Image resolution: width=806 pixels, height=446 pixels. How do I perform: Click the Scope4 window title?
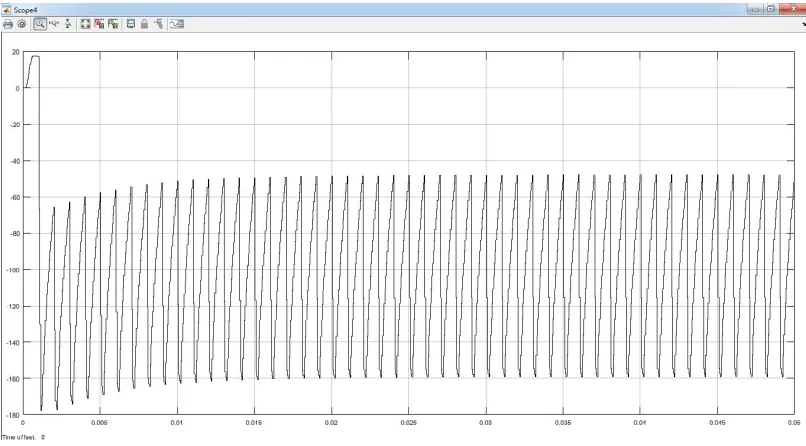[x=26, y=10]
